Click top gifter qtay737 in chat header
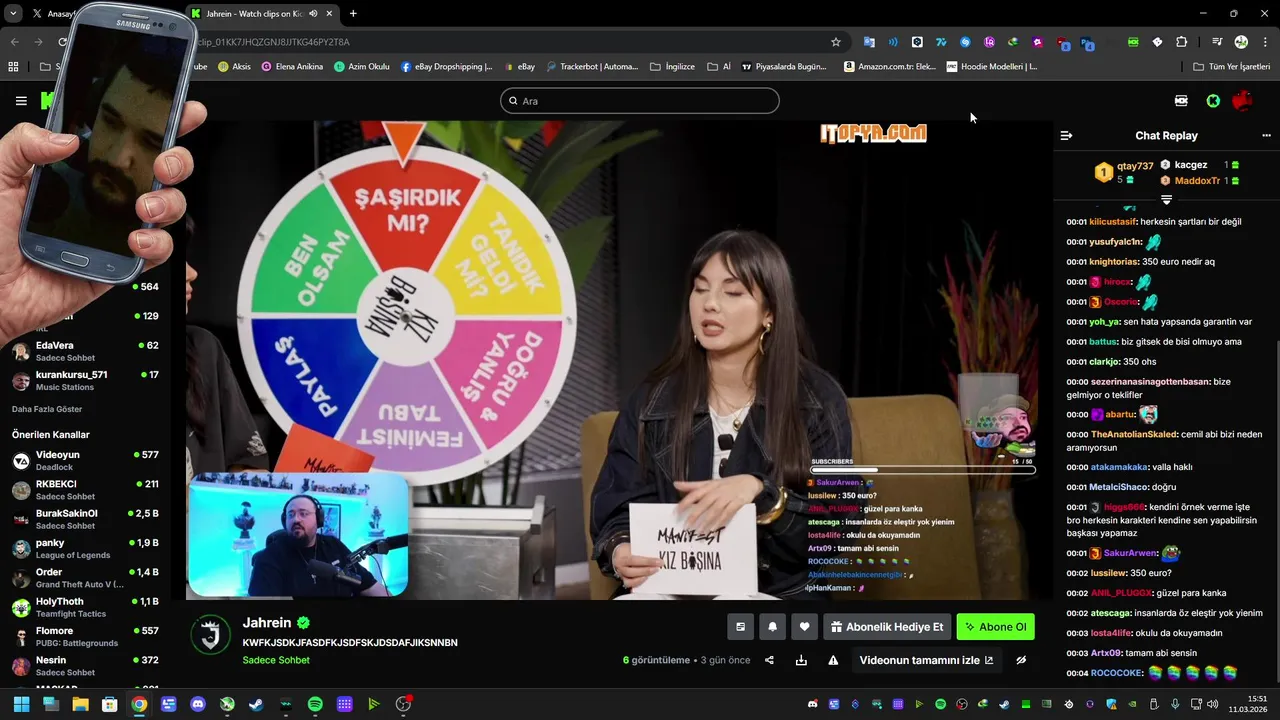Image resolution: width=1280 pixels, height=720 pixels. 1135,166
